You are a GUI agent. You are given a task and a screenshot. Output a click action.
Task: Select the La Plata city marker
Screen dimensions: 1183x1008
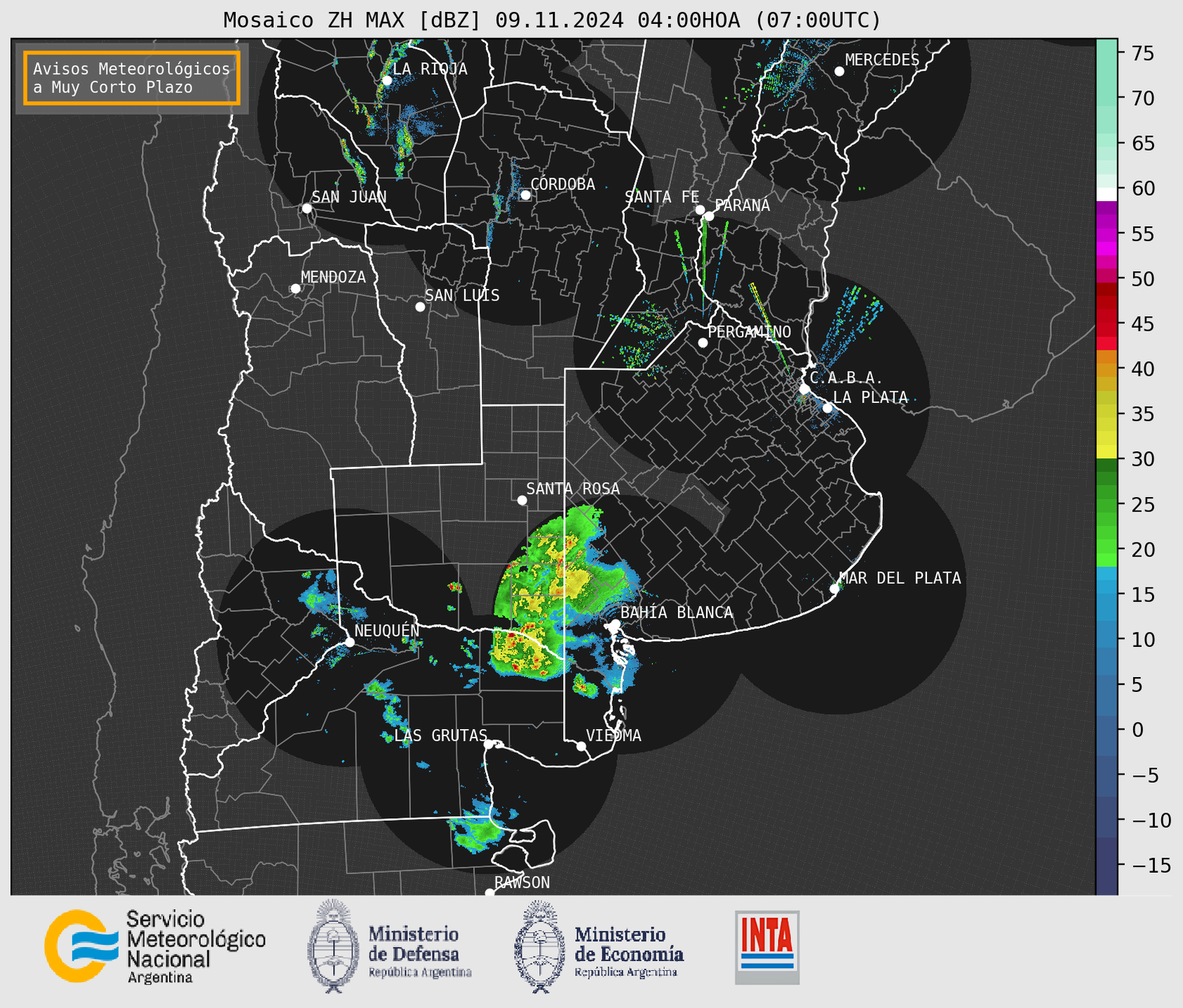827,408
